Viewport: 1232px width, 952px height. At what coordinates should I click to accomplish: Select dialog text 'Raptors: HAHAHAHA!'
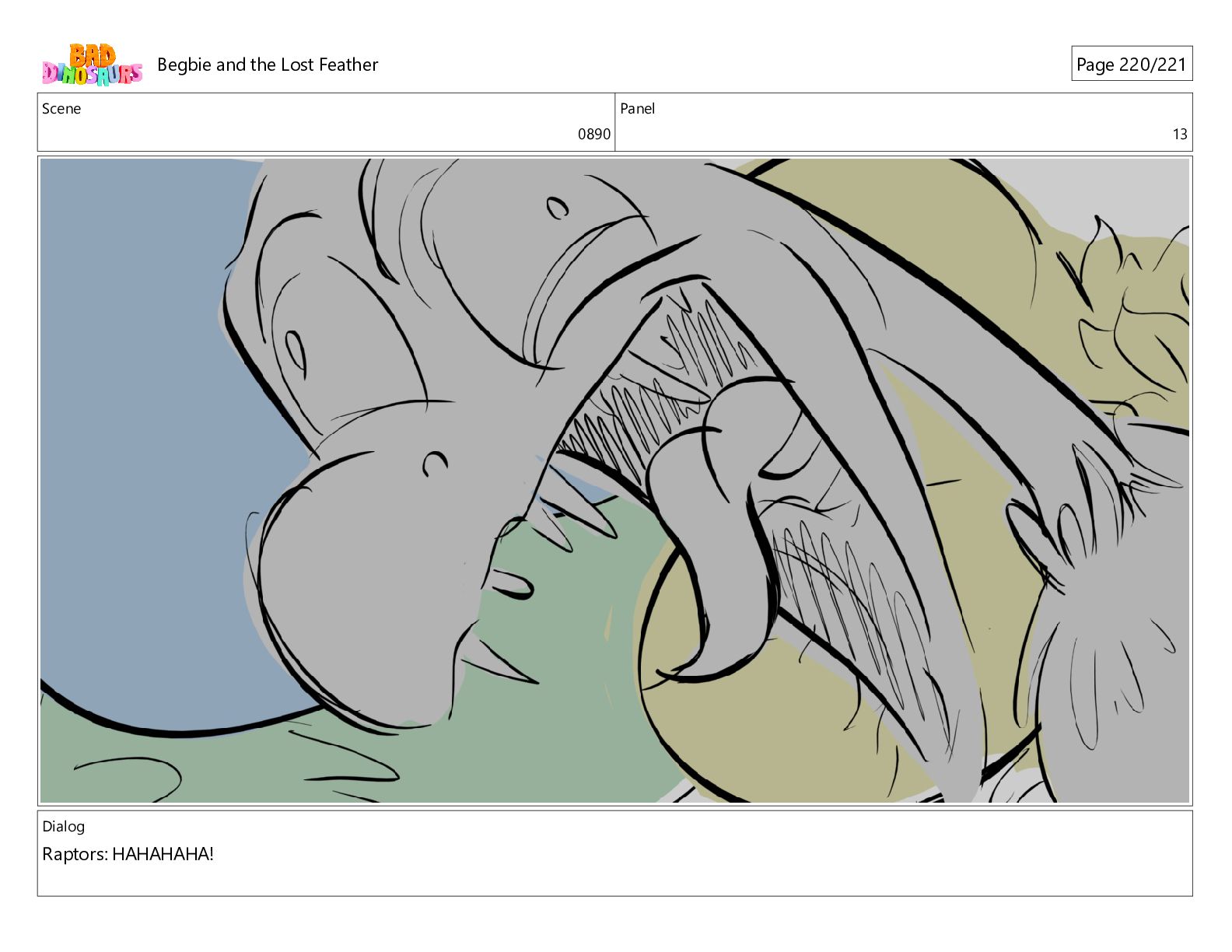(128, 854)
